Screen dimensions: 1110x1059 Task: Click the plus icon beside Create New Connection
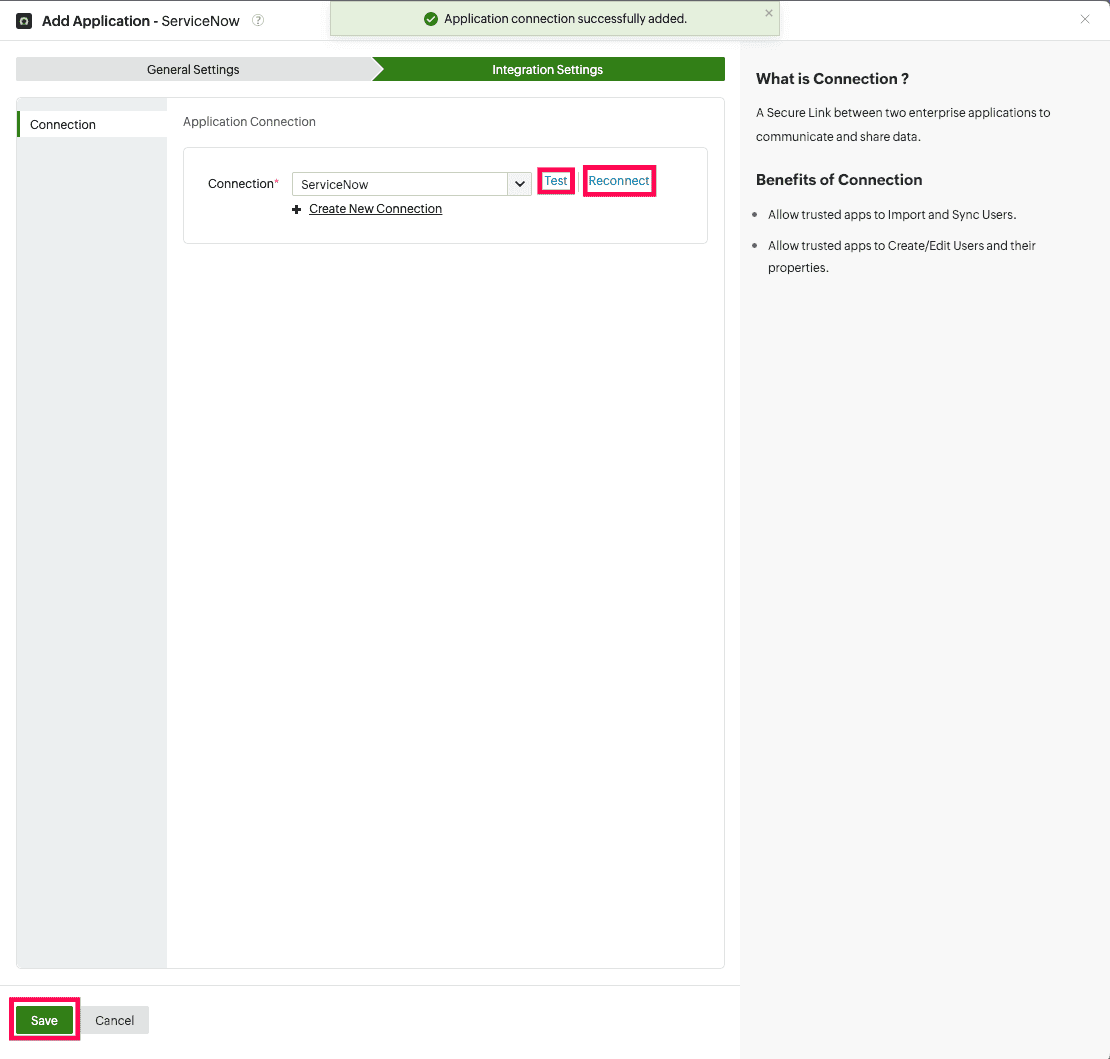(297, 210)
